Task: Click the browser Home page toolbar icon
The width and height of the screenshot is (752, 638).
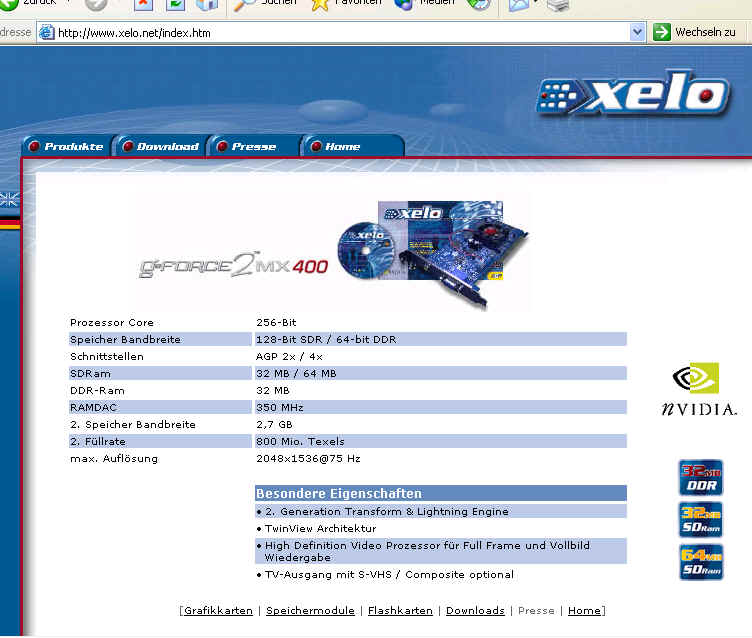Action: click(x=207, y=4)
